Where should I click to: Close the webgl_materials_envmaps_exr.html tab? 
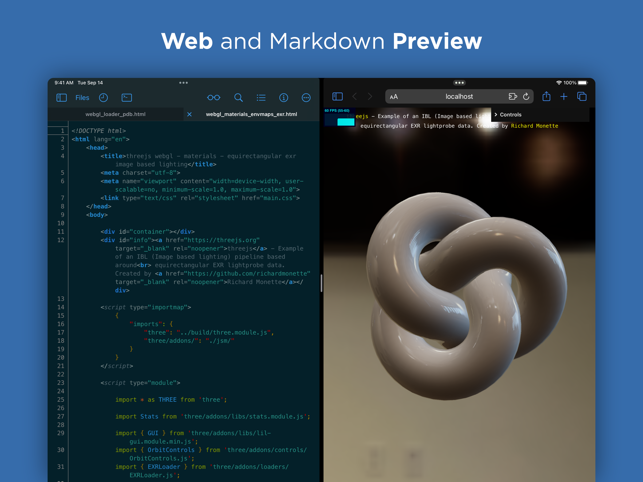[189, 114]
